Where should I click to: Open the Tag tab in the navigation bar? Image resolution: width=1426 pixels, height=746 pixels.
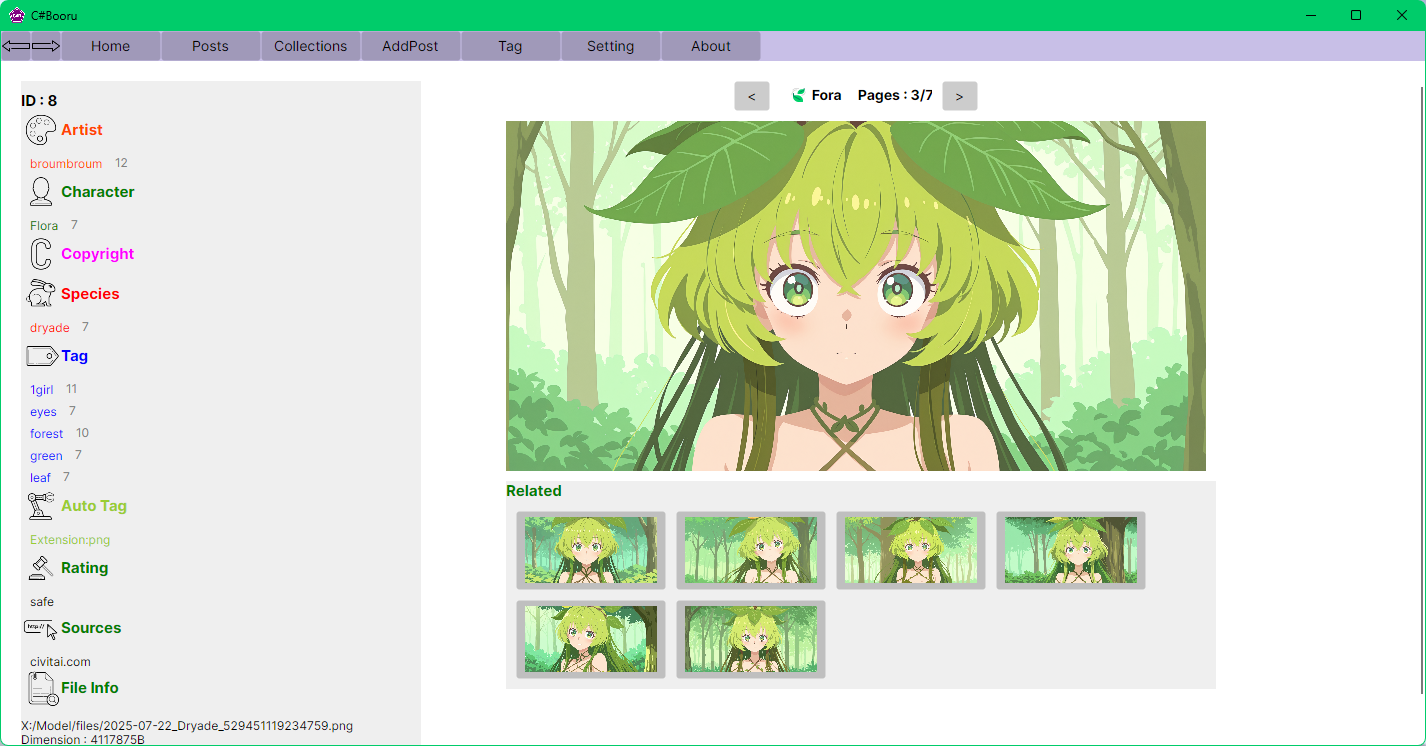[511, 46]
